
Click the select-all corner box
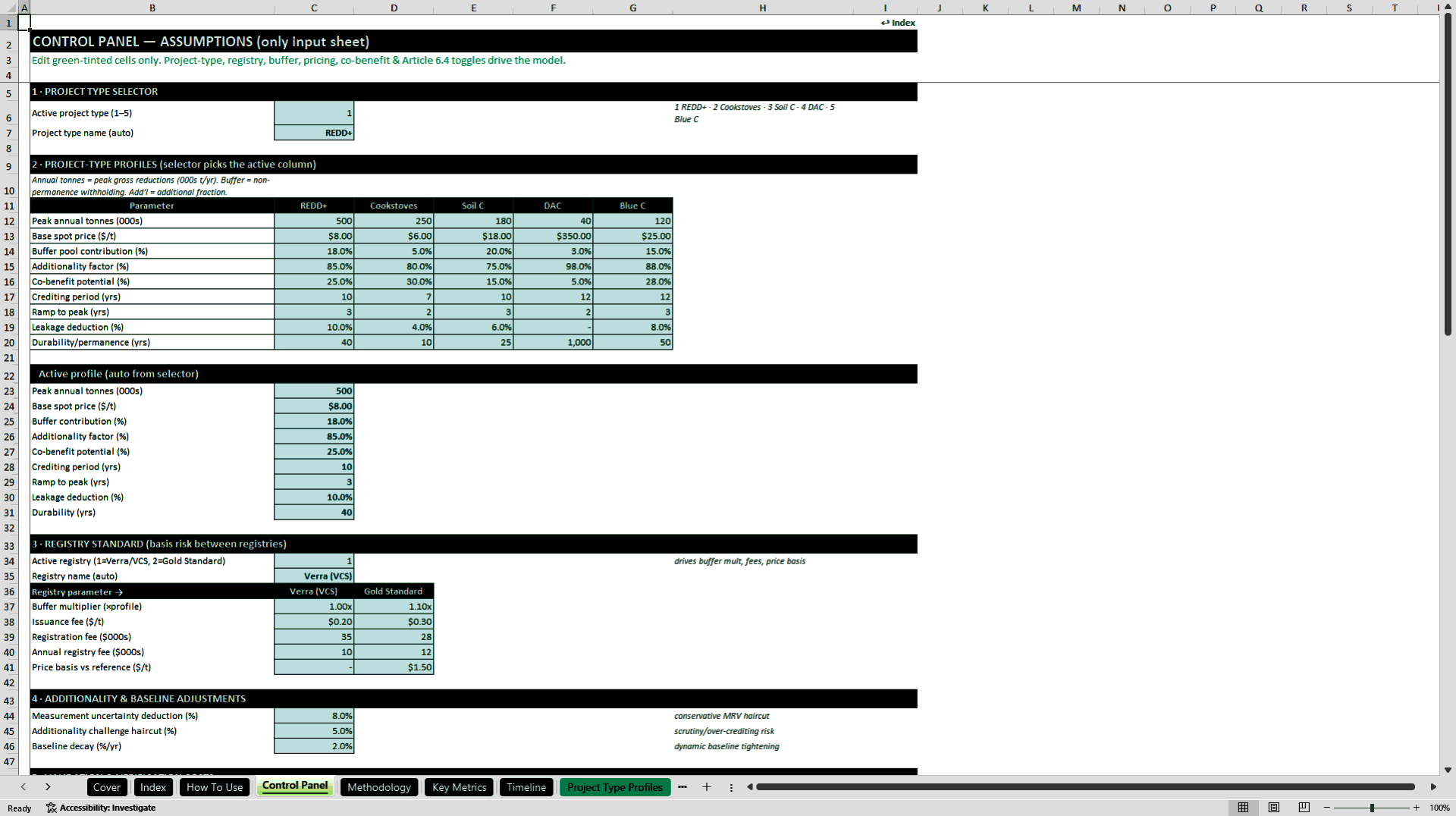9,8
